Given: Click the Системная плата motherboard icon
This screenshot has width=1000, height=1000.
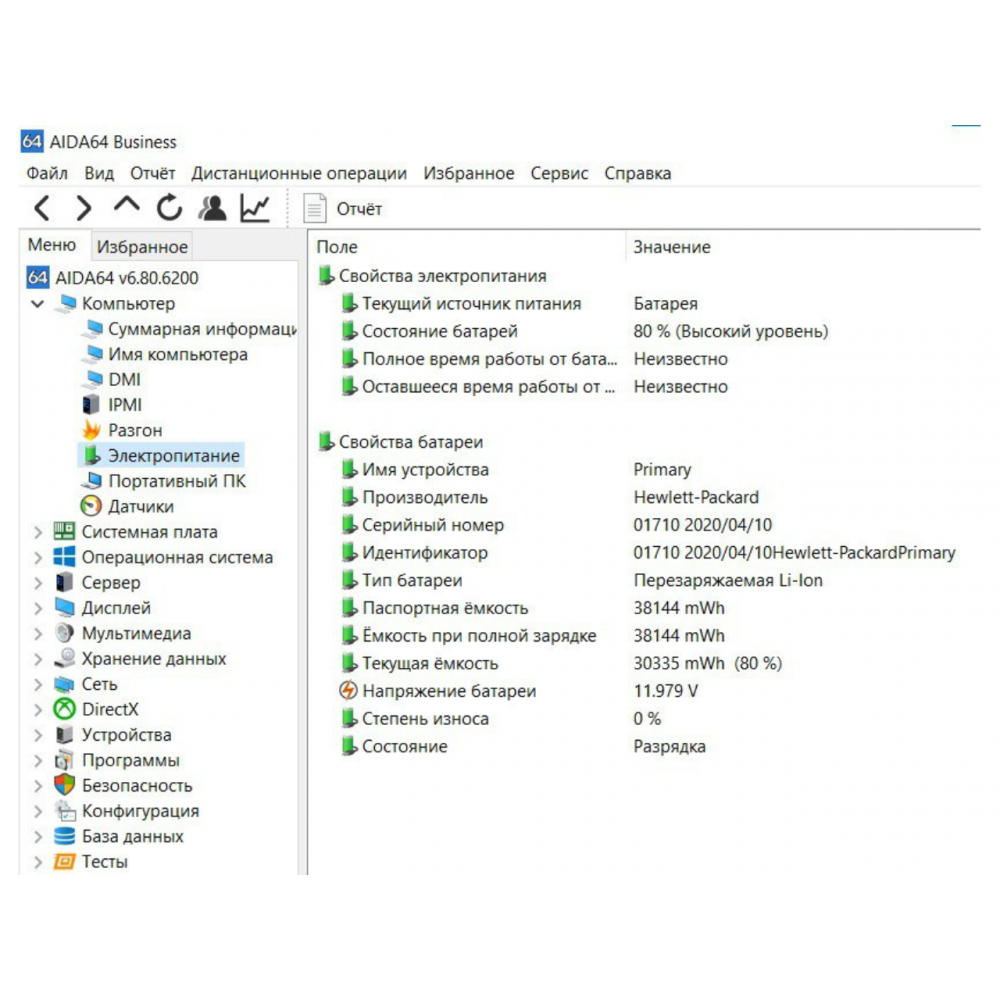Looking at the screenshot, I should 64,531.
